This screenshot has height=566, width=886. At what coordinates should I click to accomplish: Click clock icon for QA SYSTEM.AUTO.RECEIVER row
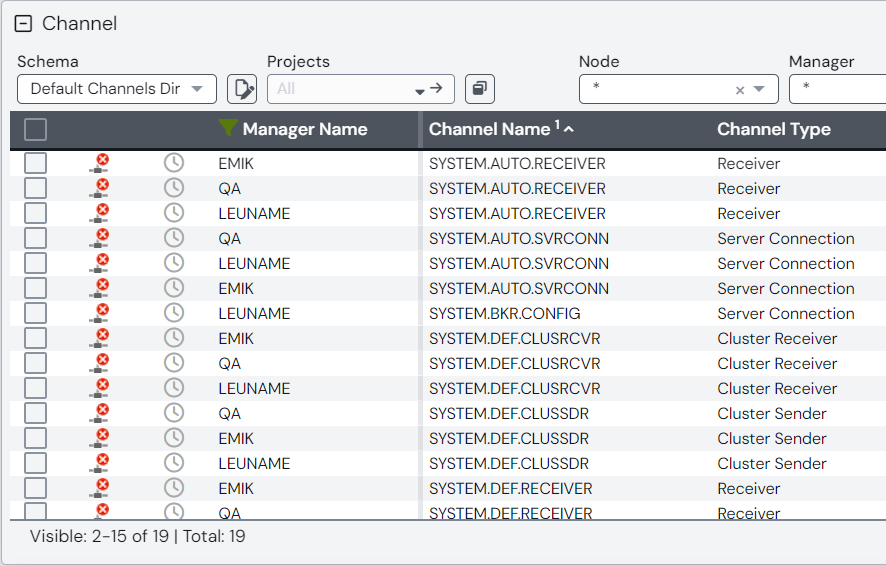pos(174,188)
